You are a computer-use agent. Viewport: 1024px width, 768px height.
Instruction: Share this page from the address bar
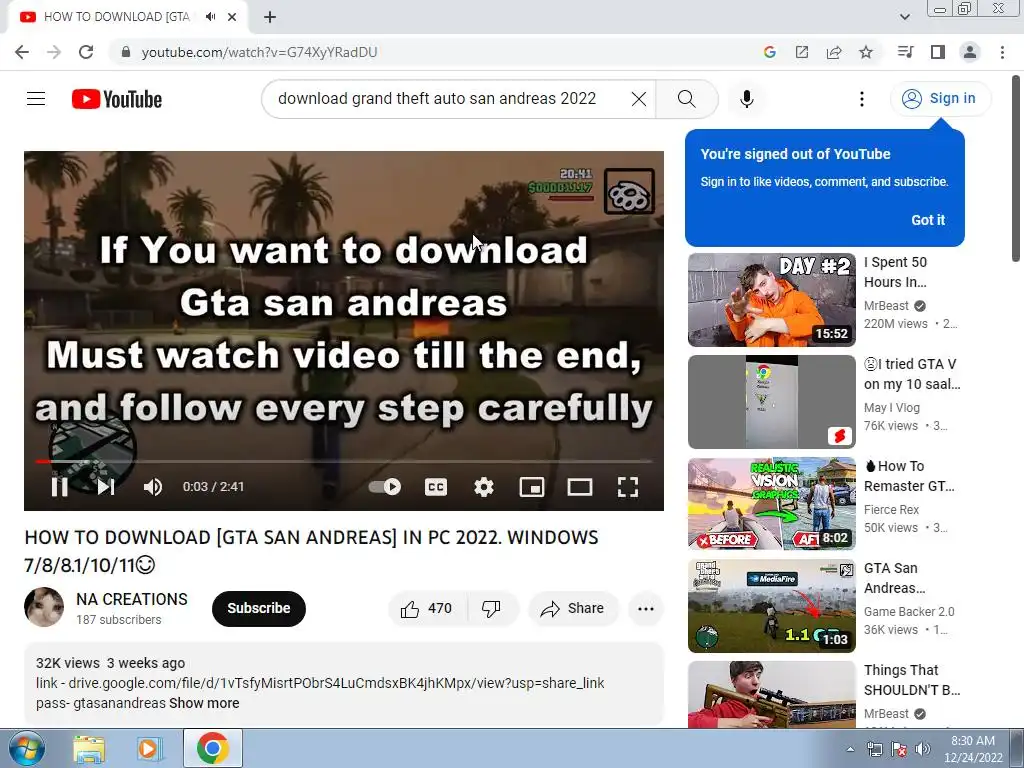tap(834, 52)
